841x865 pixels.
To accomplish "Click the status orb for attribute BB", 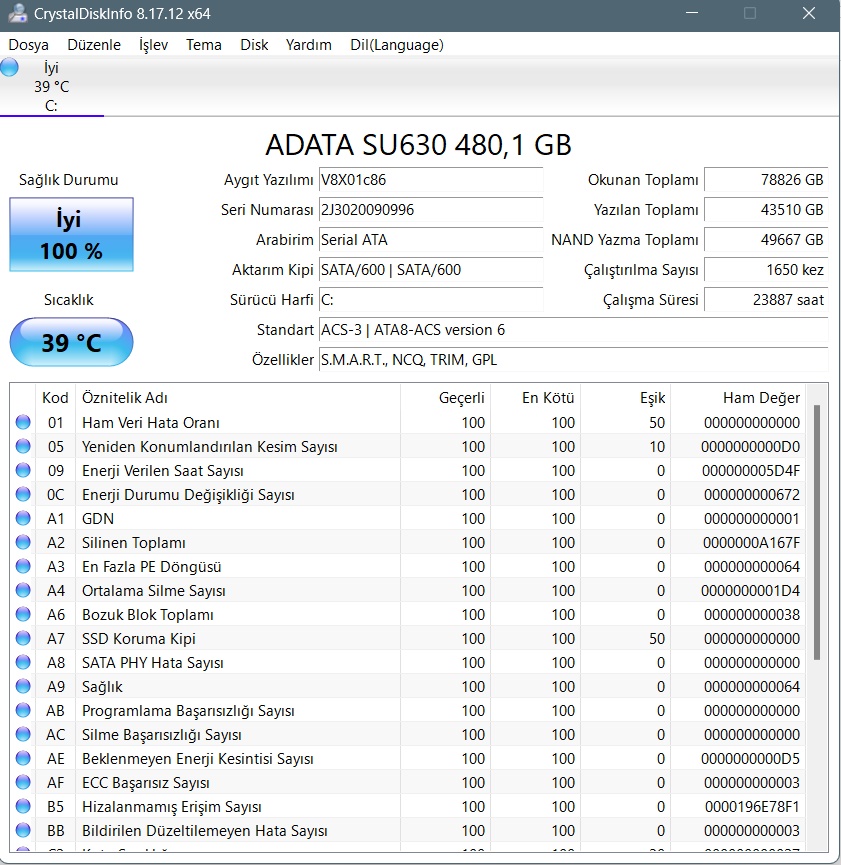I will pyautogui.click(x=23, y=830).
